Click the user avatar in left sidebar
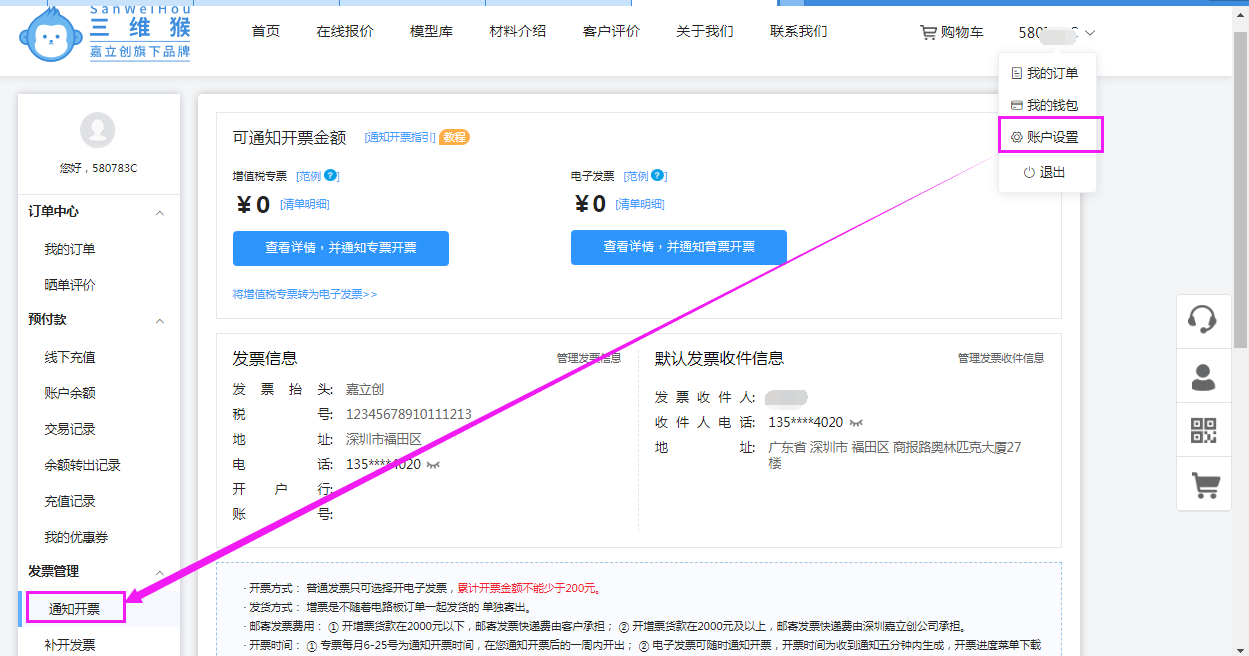The image size is (1249, 656). coord(97,130)
